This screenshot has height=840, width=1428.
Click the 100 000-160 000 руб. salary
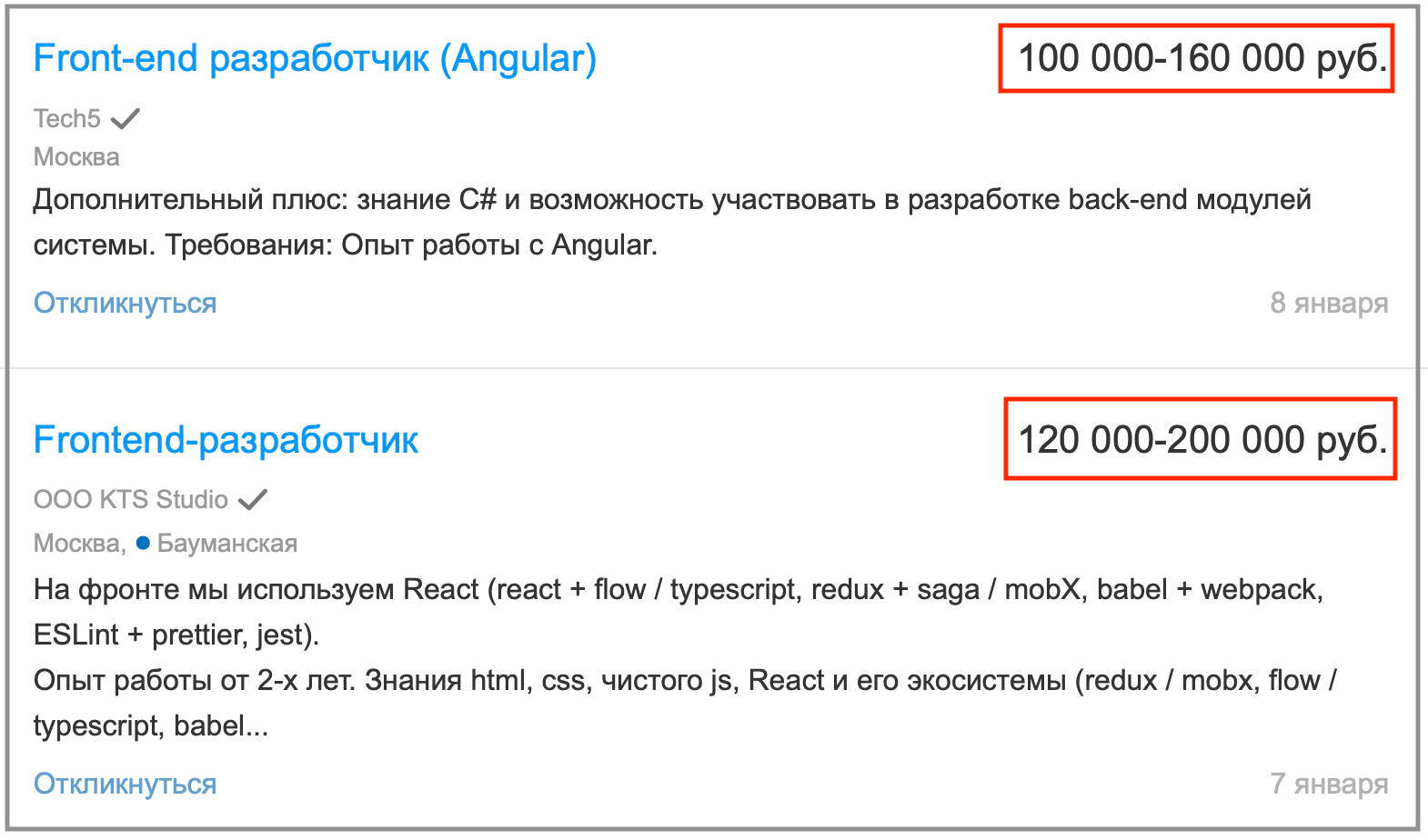pyautogui.click(x=1202, y=58)
